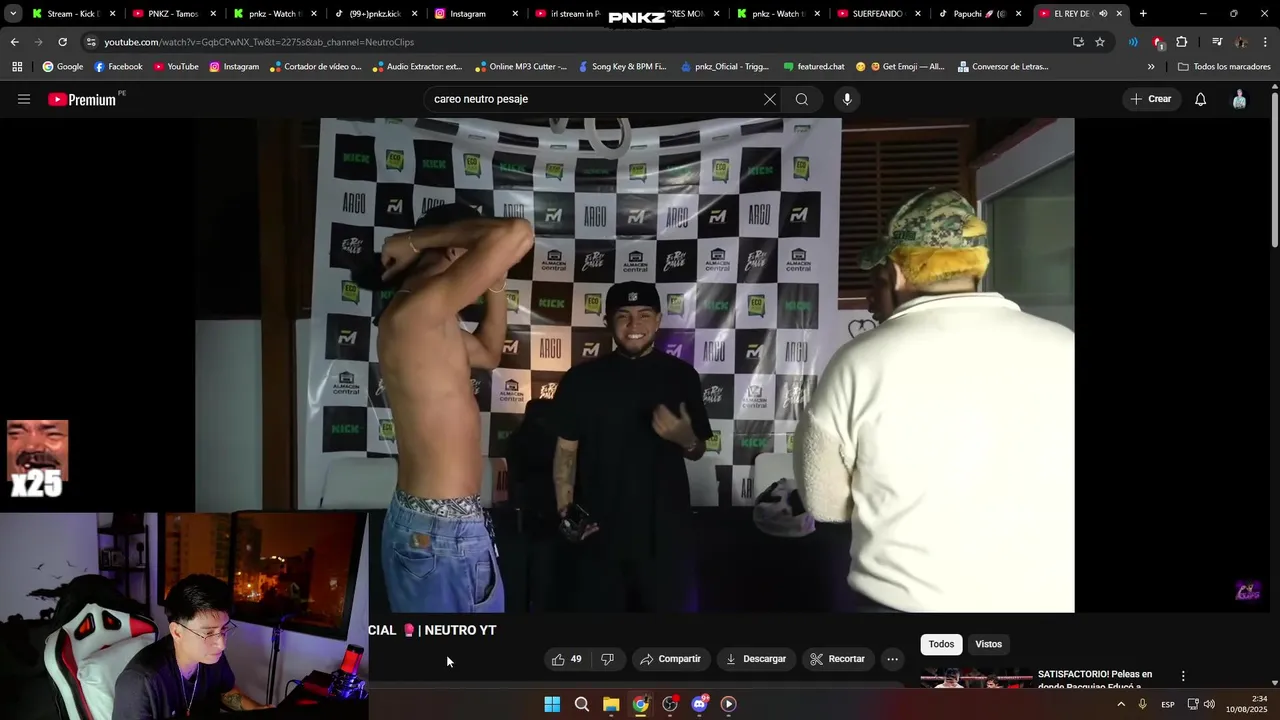Screen dimensions: 1280x720
Task: Switch to SUERFEANDO browser tab
Action: pos(877,14)
